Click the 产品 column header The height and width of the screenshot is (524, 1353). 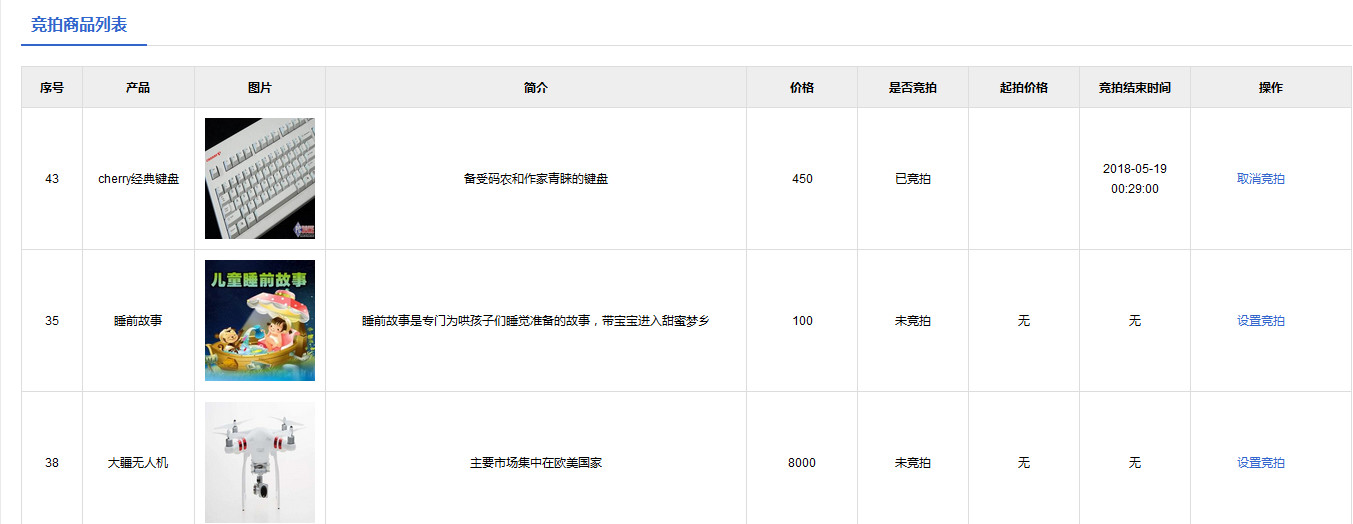(x=138, y=87)
